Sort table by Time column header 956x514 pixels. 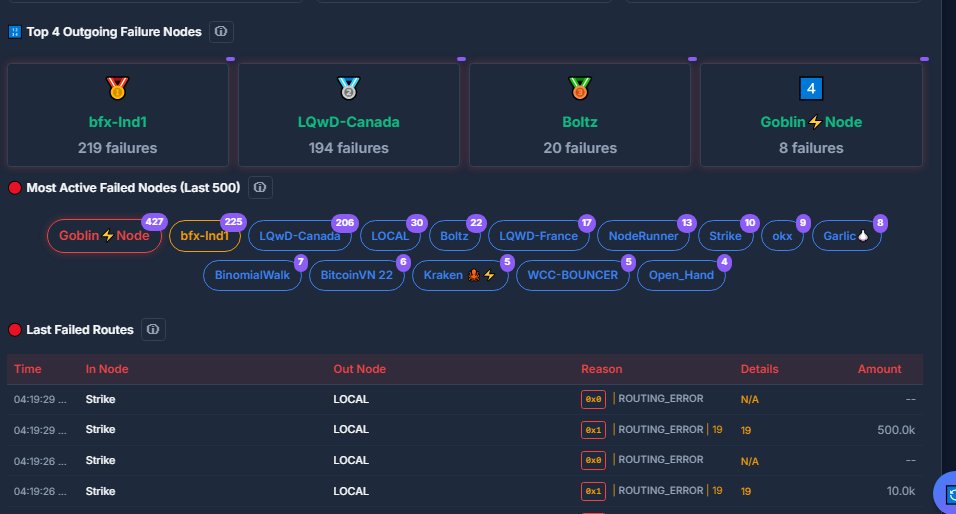(27, 369)
